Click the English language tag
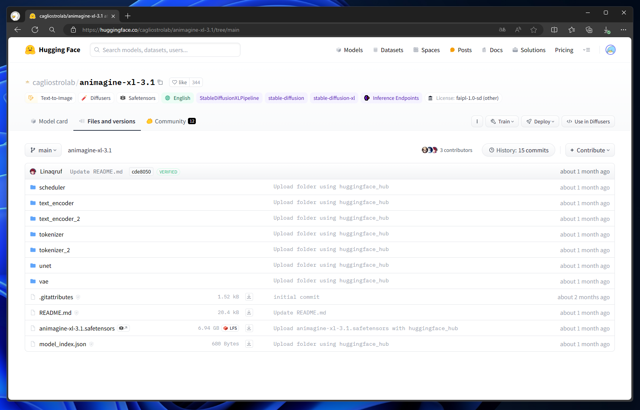Viewport: 640px width, 410px height. coord(178,98)
